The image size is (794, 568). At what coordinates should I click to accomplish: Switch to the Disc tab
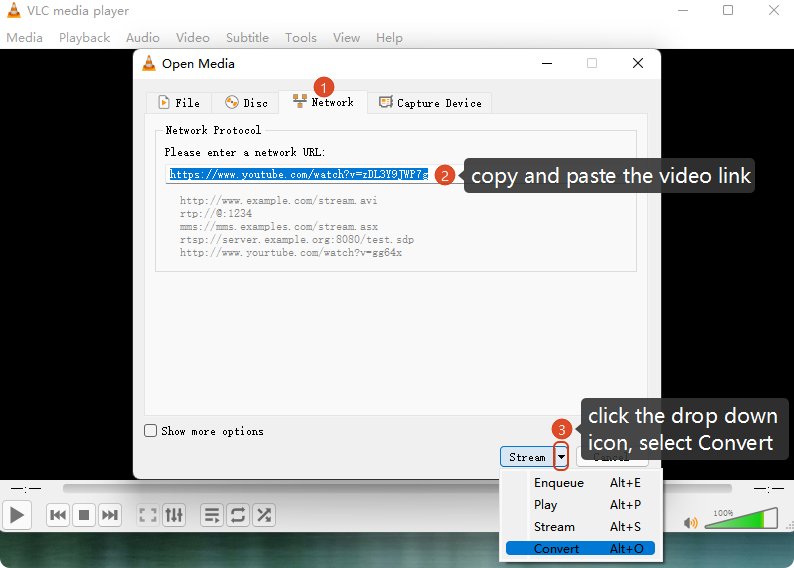pos(246,103)
